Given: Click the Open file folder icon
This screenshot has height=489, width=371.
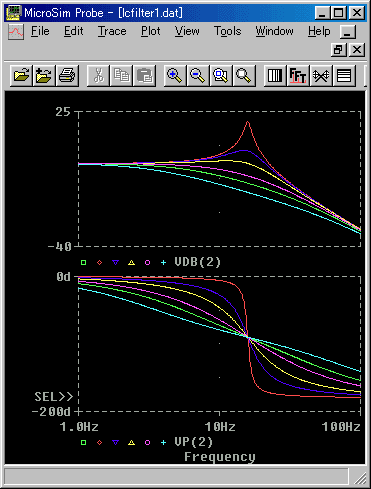Looking at the screenshot, I should click(21, 76).
